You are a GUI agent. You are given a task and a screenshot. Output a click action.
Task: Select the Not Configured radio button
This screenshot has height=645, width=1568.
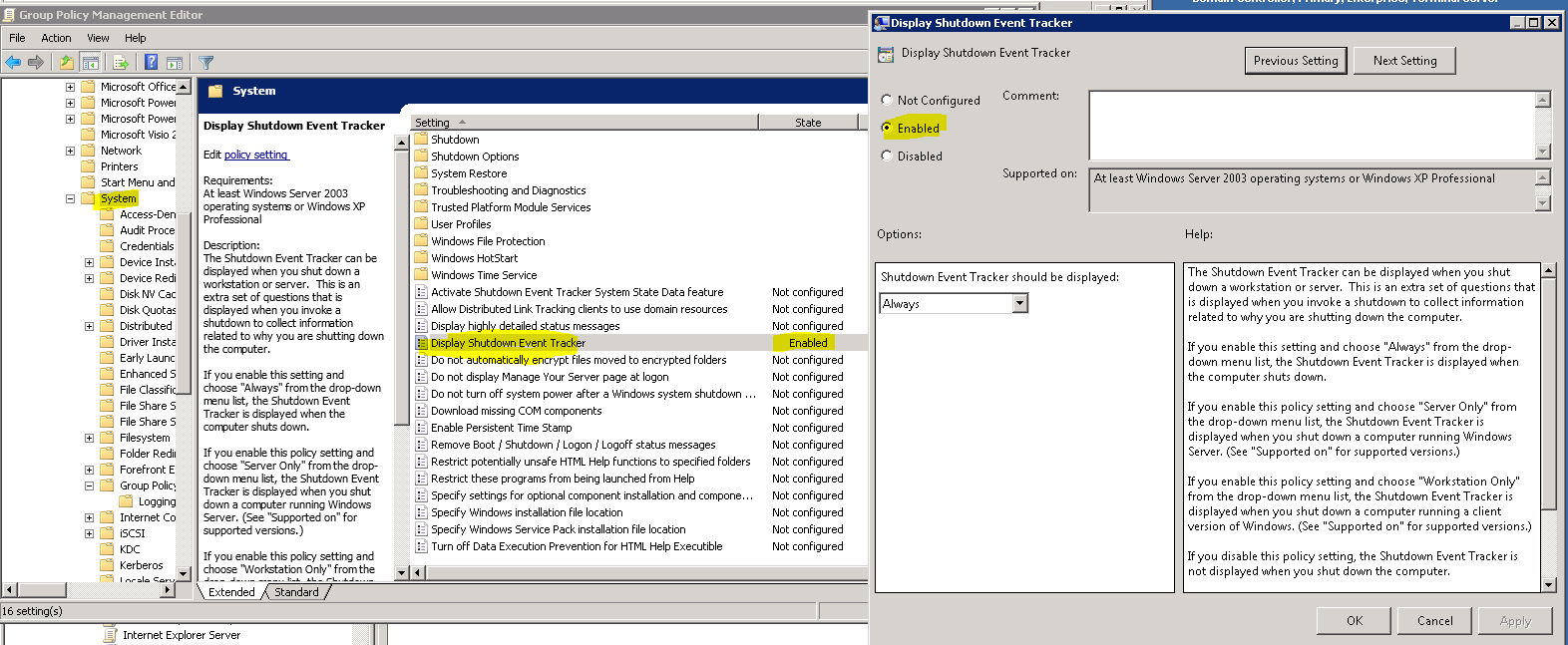click(x=887, y=100)
